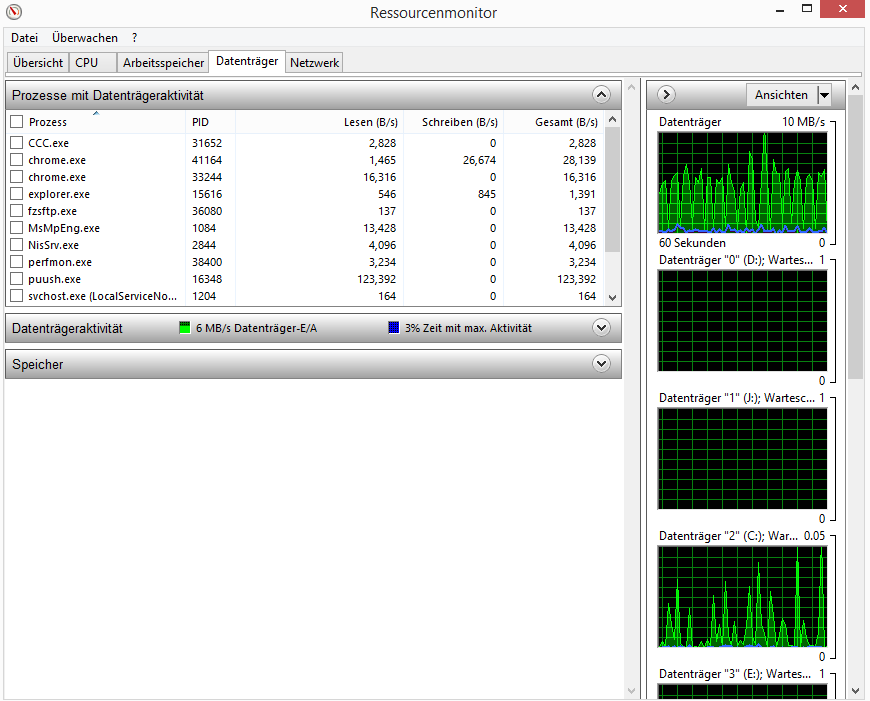870x701 pixels.
Task: Click the process list scroll down arrow
Action: pyautogui.click(x=613, y=297)
